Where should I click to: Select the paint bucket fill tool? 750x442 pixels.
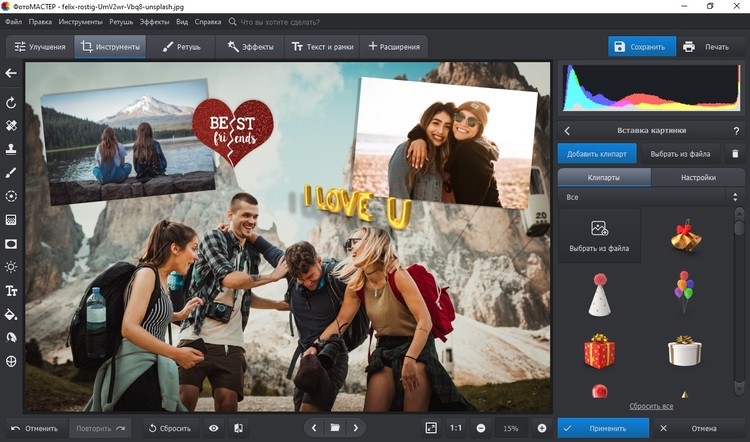click(x=11, y=314)
